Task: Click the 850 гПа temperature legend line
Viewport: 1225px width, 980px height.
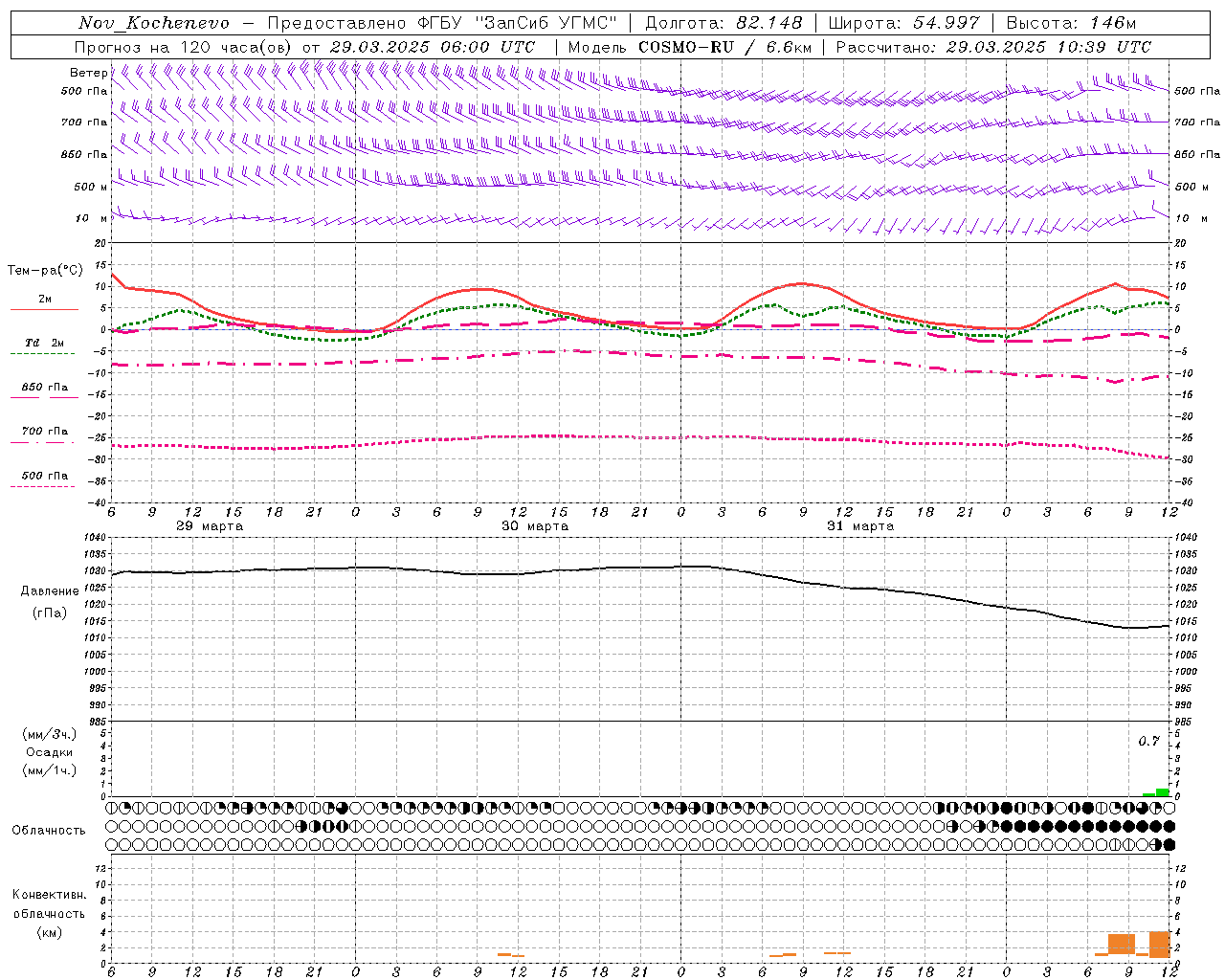Action: 44,397
